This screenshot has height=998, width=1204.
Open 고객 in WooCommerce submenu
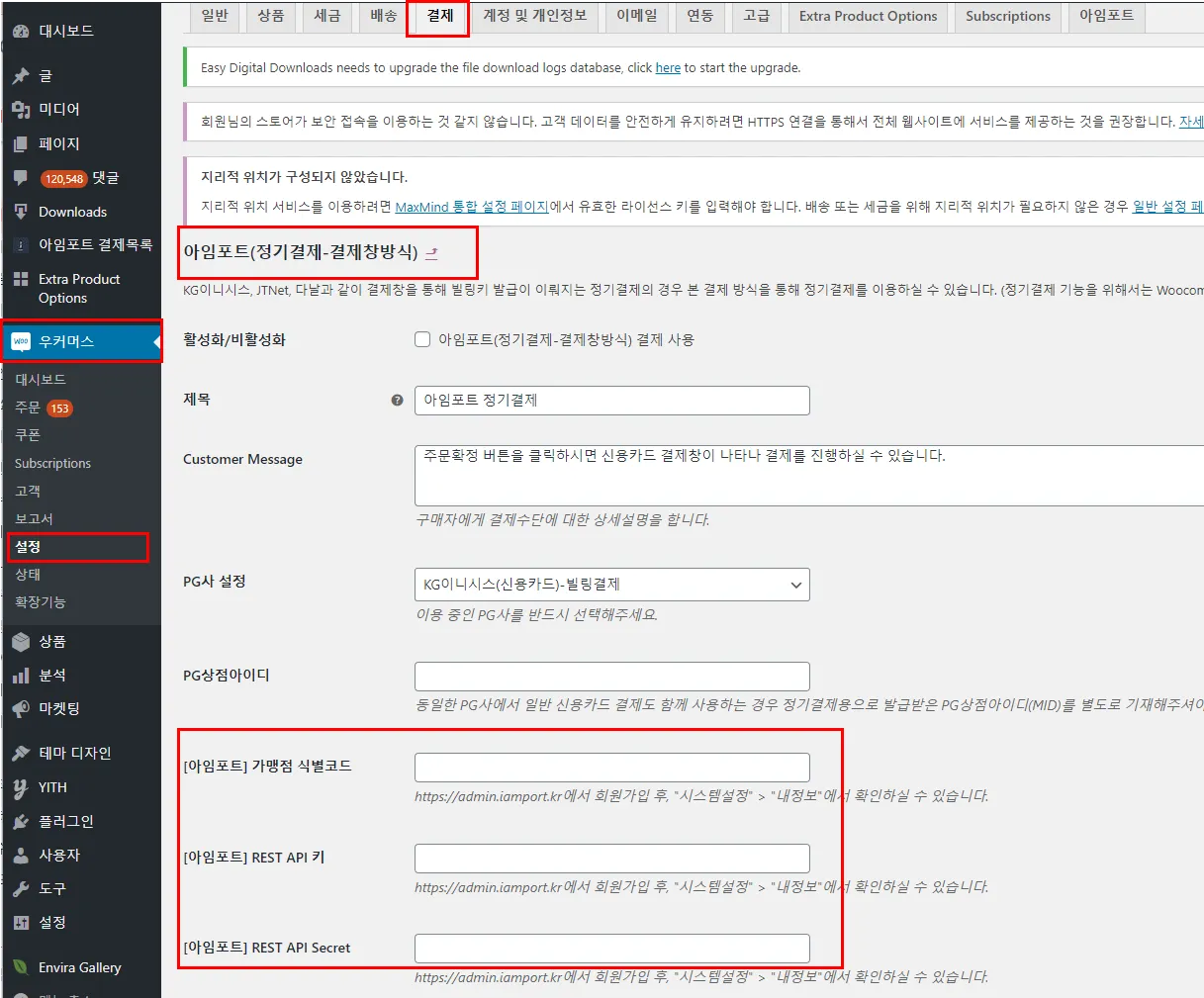[28, 491]
